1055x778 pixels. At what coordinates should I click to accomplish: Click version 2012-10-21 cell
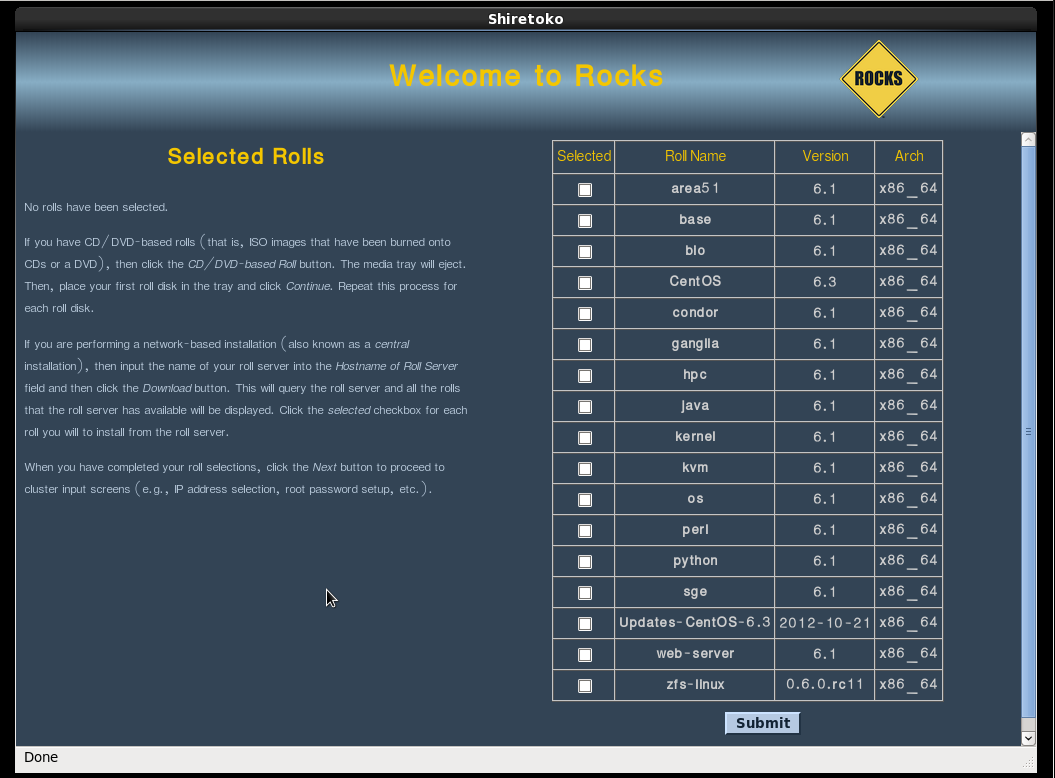pyautogui.click(x=825, y=622)
